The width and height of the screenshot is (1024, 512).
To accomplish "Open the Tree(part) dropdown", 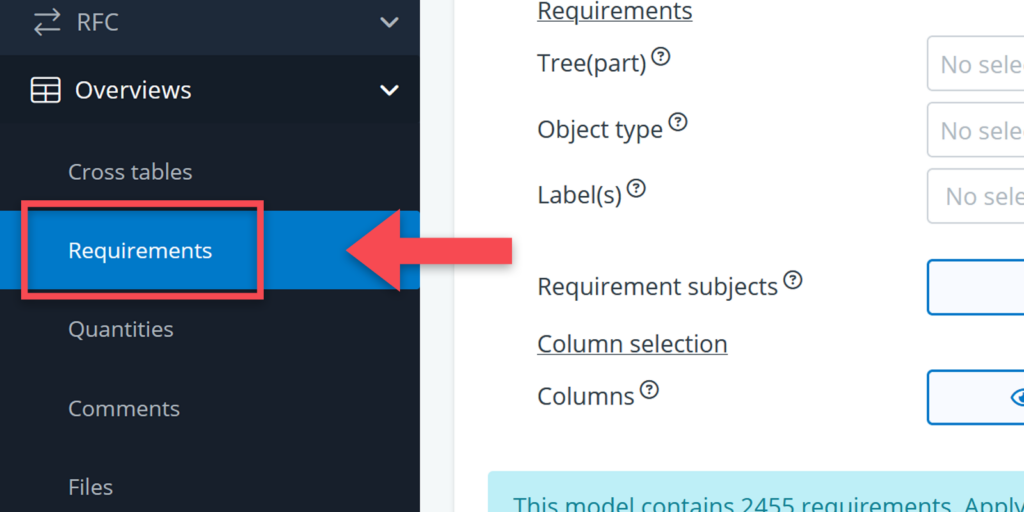I will [x=976, y=65].
